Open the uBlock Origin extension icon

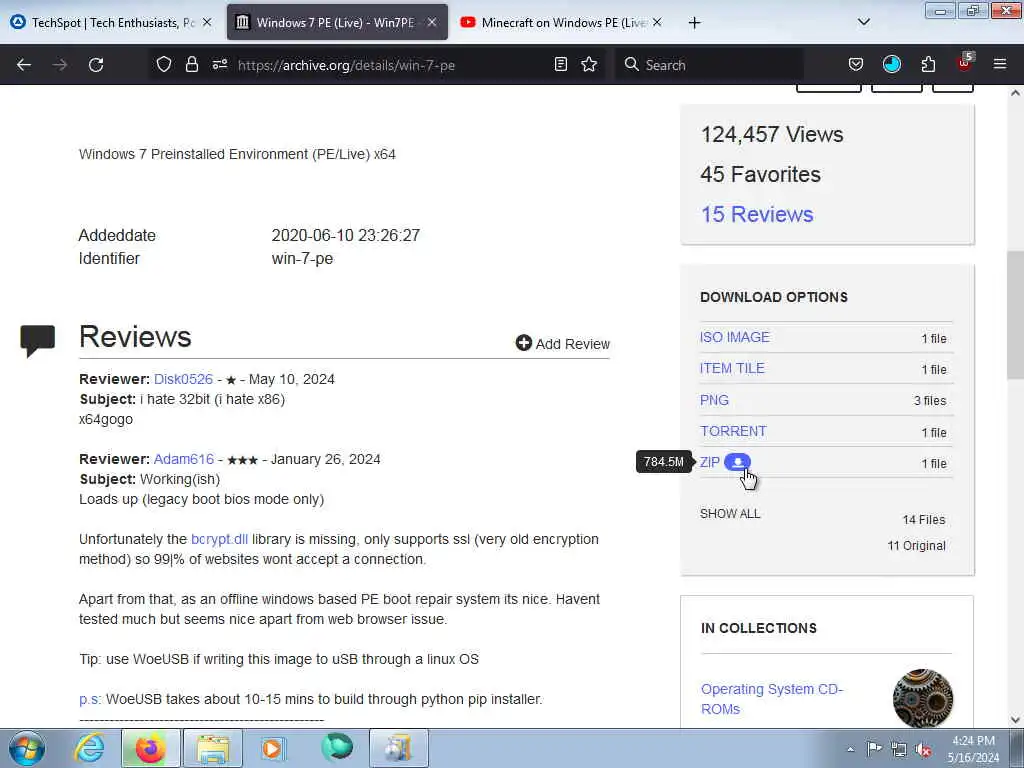965,63
